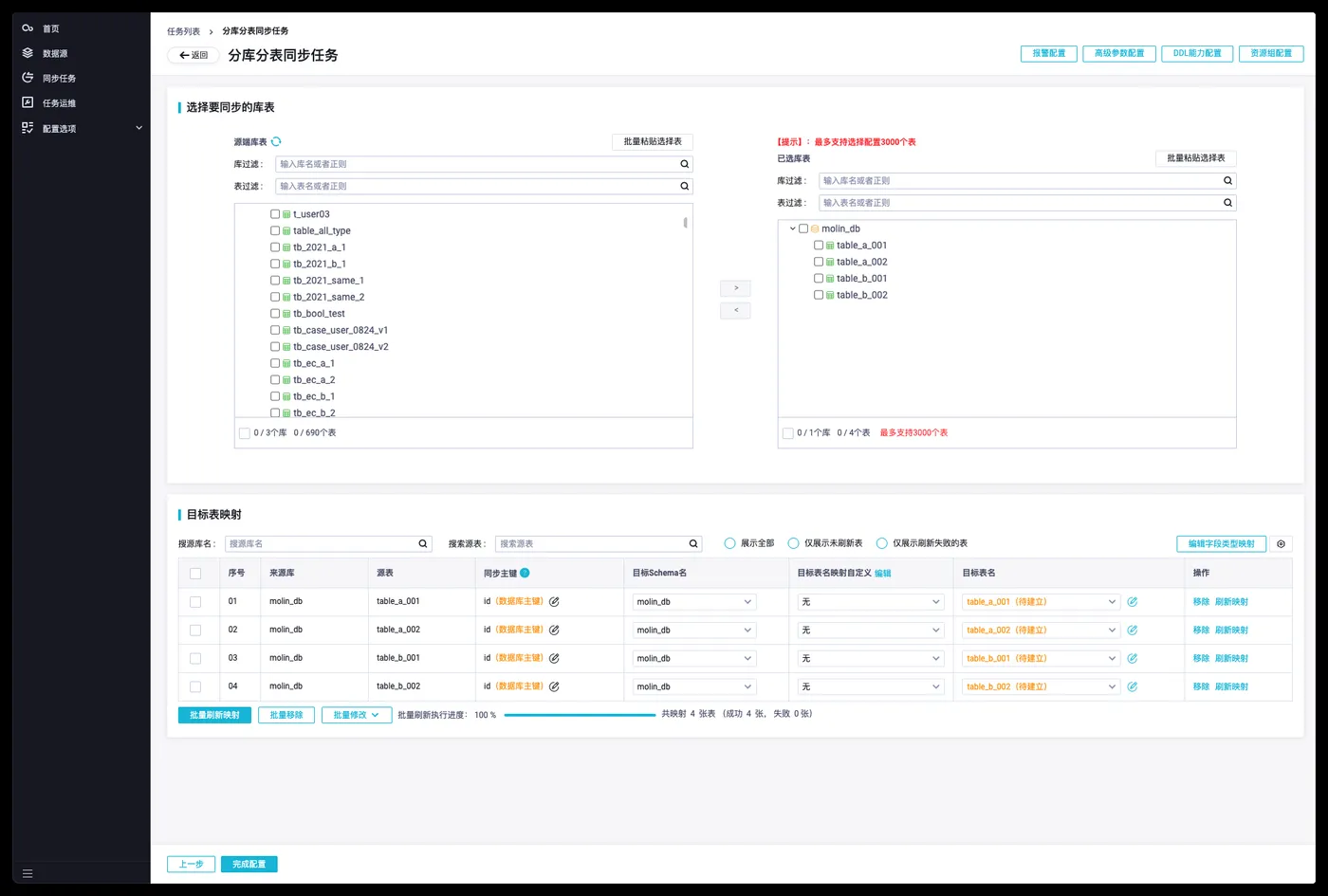Viewport: 1328px width, 896px height.
Task: Check the mapping table header select-all checkbox
Action: click(x=195, y=573)
